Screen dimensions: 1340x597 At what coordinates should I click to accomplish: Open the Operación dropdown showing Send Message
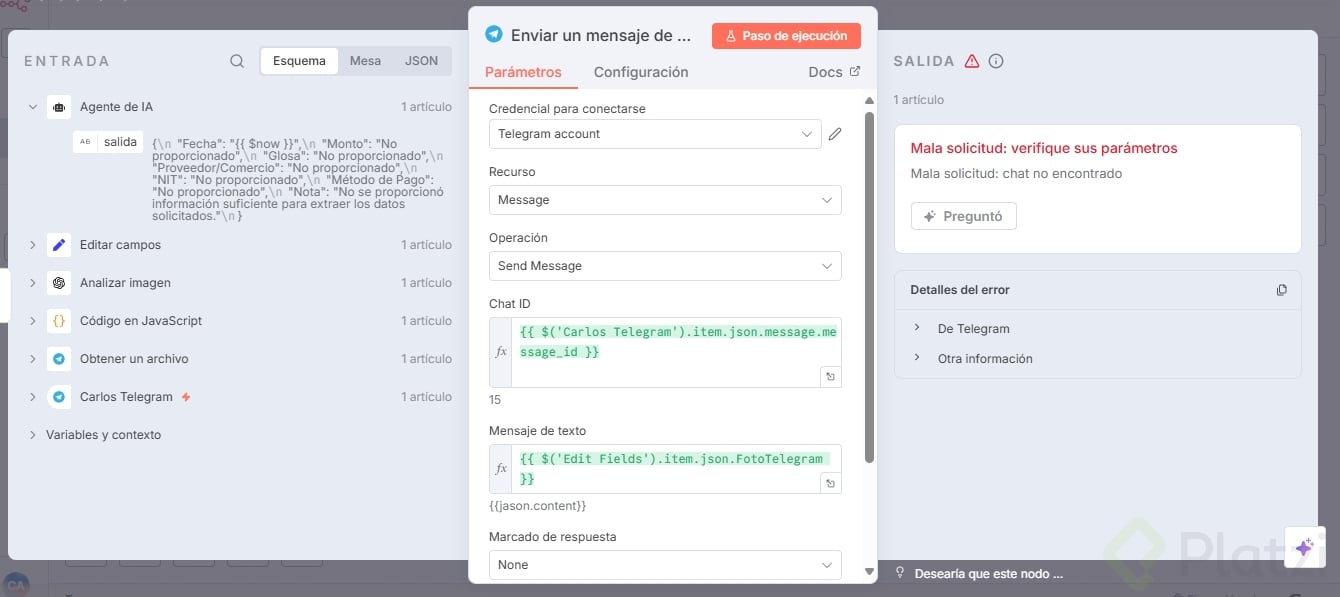tap(664, 266)
